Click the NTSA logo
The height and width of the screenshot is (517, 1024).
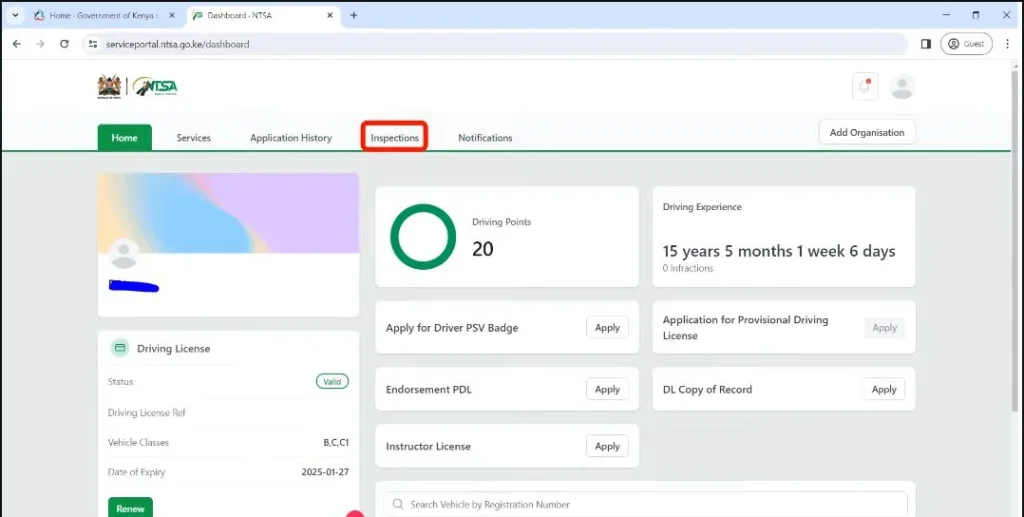tap(155, 87)
